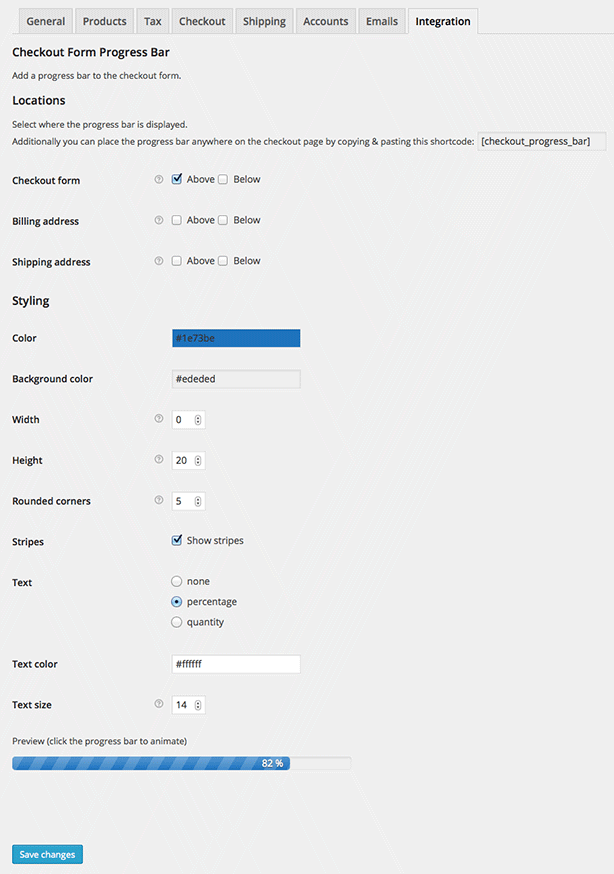Open the blue Color picker field
The image size is (614, 874).
(236, 338)
